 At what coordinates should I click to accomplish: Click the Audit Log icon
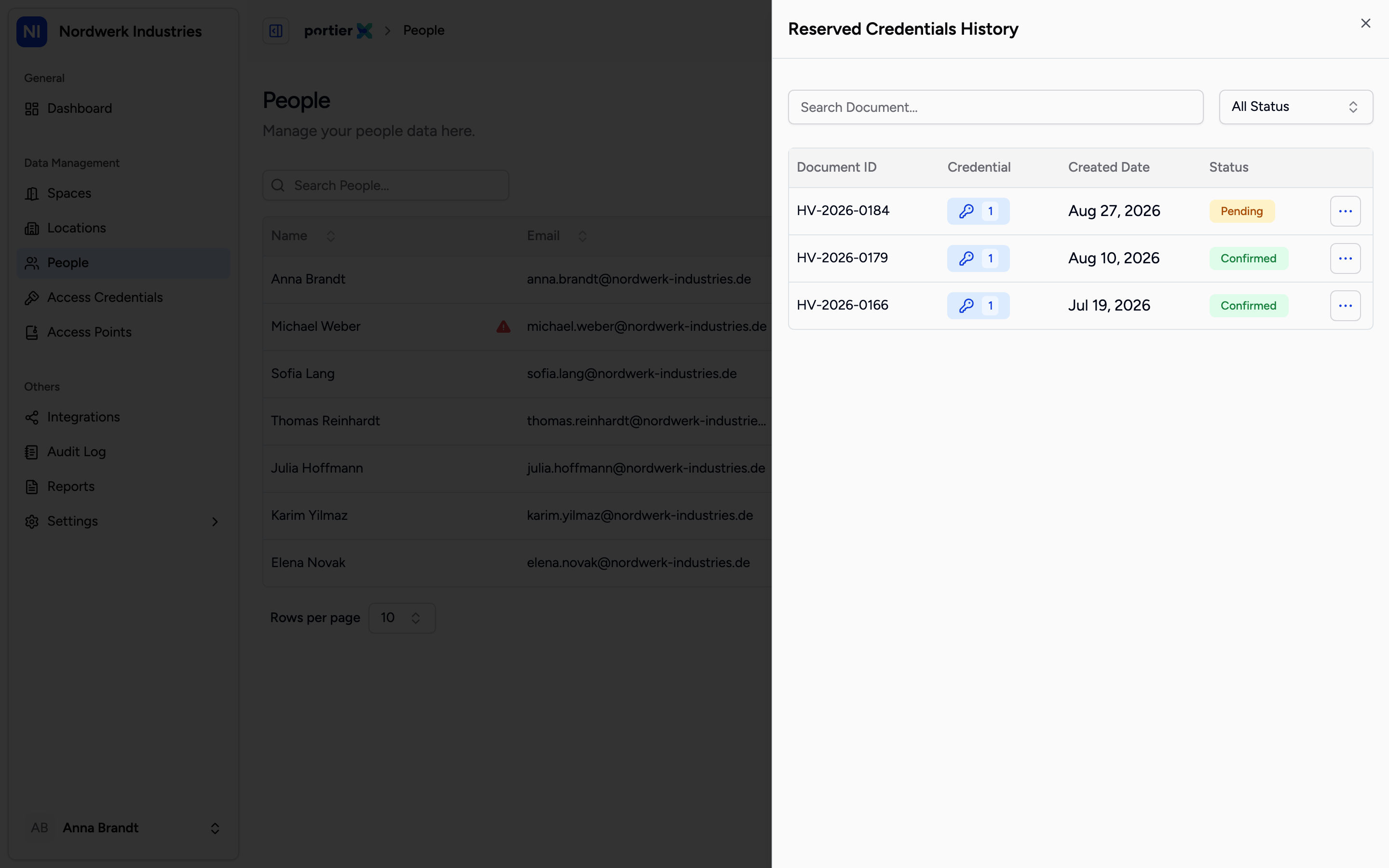point(31,452)
